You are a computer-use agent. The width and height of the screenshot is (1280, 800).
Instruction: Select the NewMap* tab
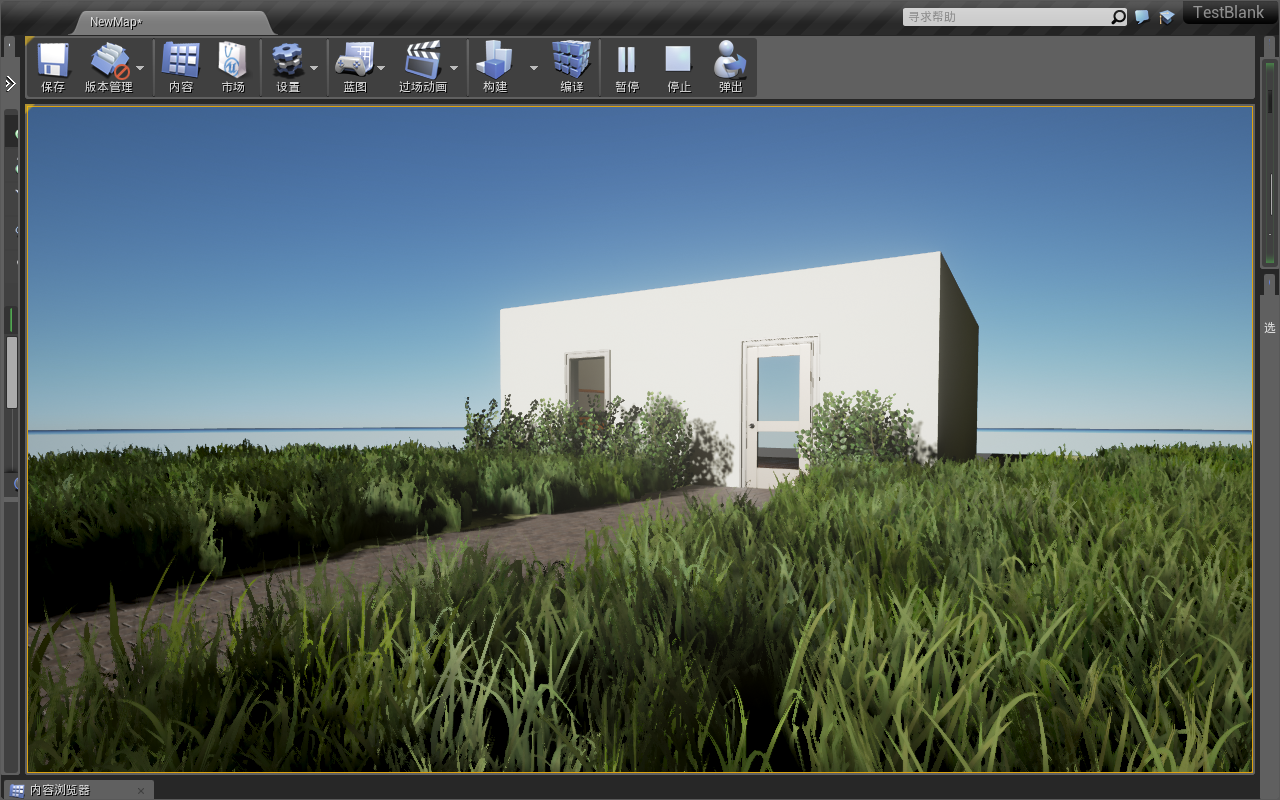116,22
